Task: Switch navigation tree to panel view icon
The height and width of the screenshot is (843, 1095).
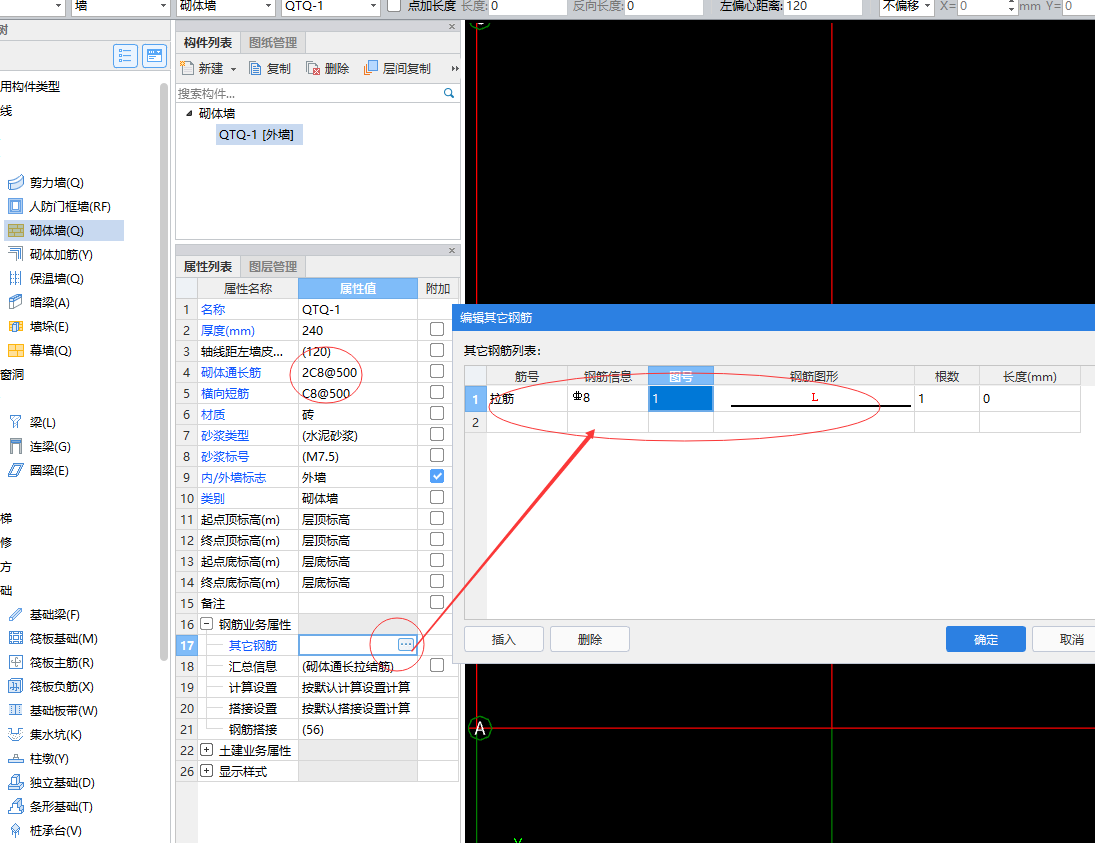Action: click(x=154, y=56)
